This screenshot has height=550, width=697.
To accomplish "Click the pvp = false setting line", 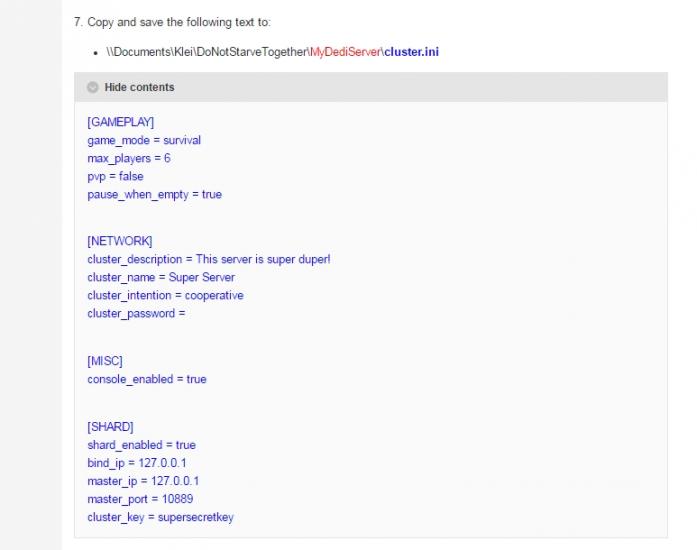I will click(115, 176).
